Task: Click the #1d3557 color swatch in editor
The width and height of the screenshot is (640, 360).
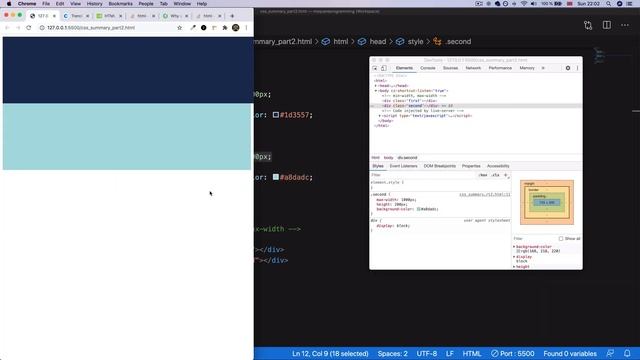Action: (x=276, y=115)
